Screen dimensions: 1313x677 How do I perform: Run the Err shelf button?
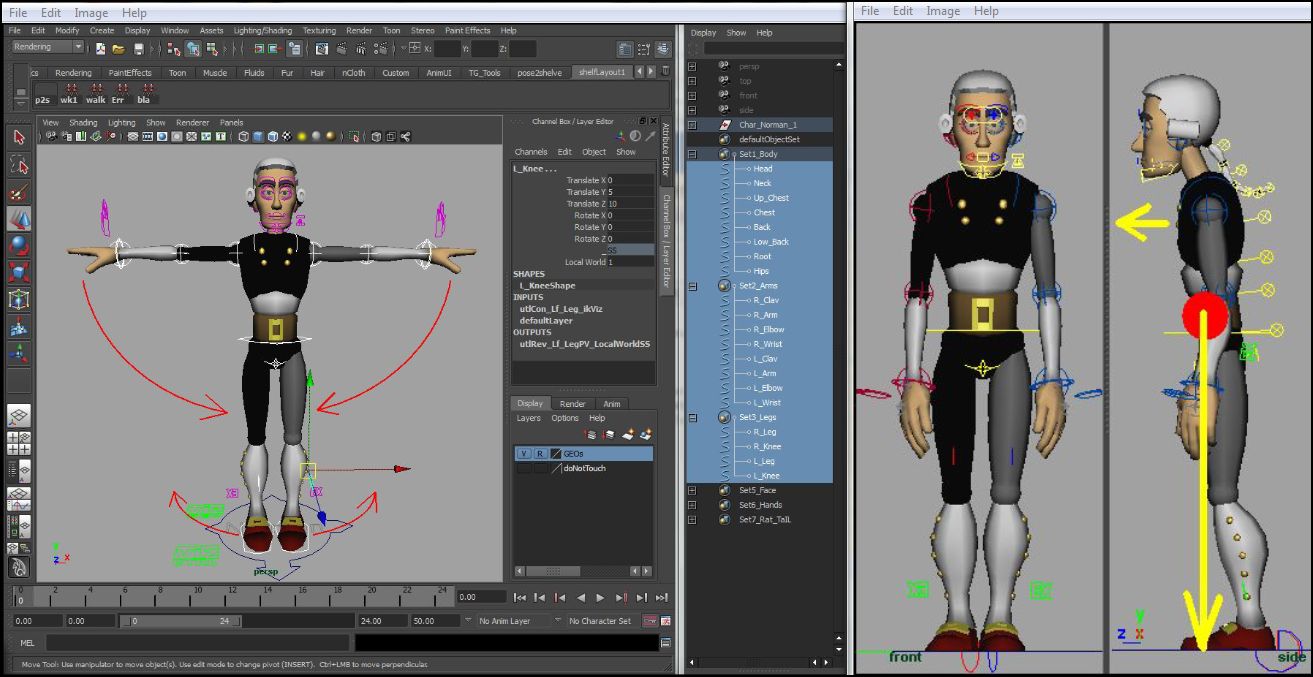[x=118, y=96]
